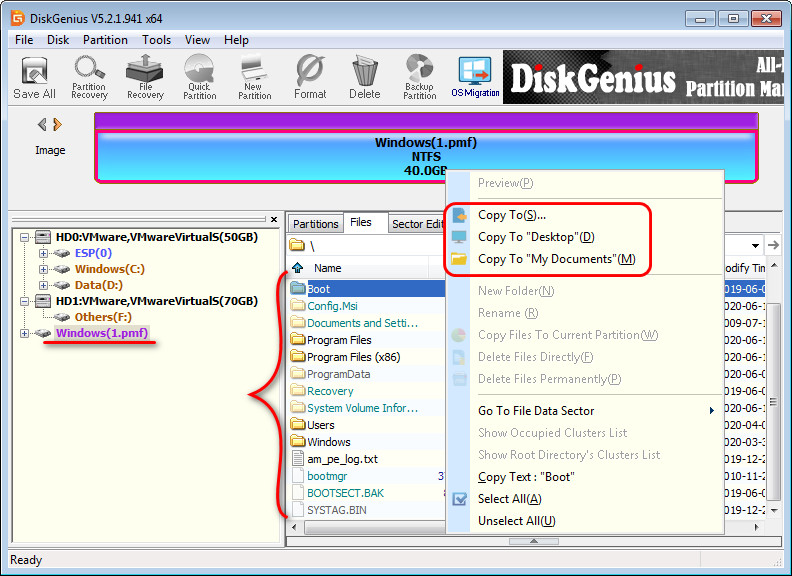The width and height of the screenshot is (792, 576).
Task: Expand the Data(D:) partition node
Action: 43,285
